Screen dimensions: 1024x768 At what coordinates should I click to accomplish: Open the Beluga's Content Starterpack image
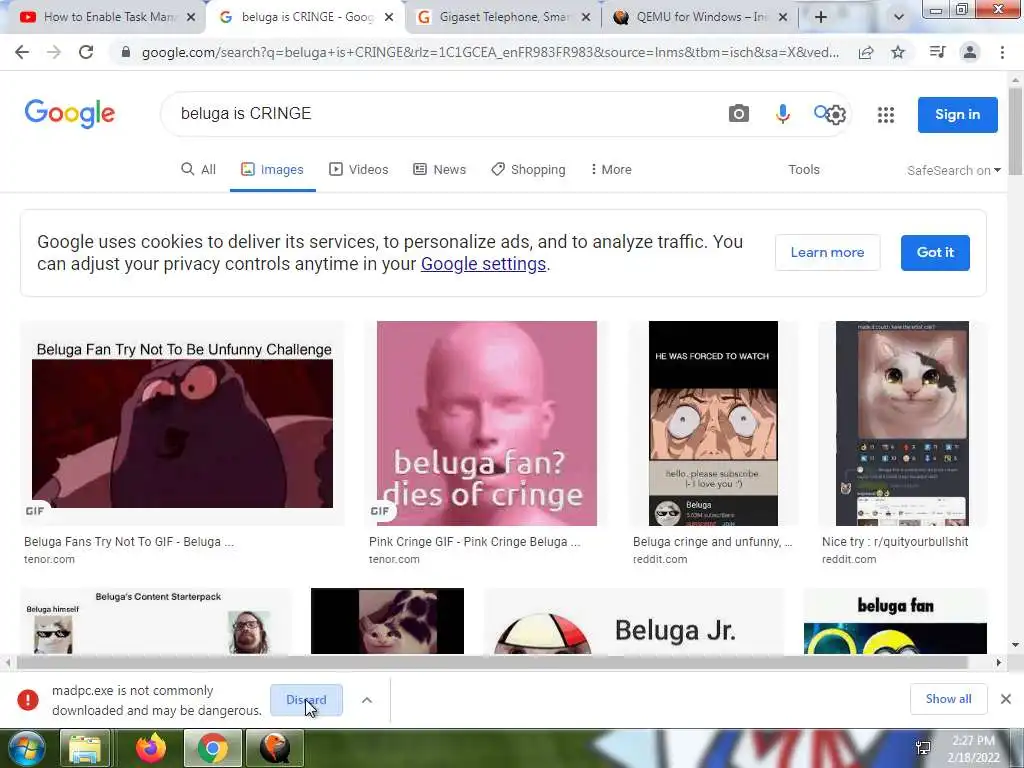156,621
